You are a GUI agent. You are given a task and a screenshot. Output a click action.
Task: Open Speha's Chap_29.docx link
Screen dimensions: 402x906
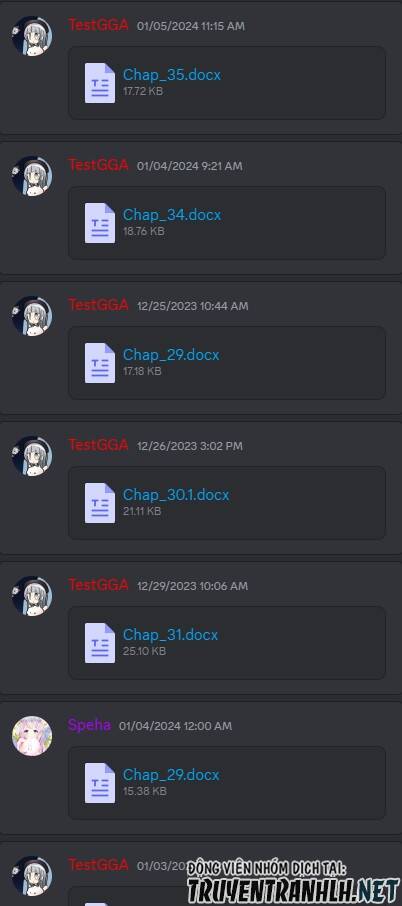click(x=171, y=775)
